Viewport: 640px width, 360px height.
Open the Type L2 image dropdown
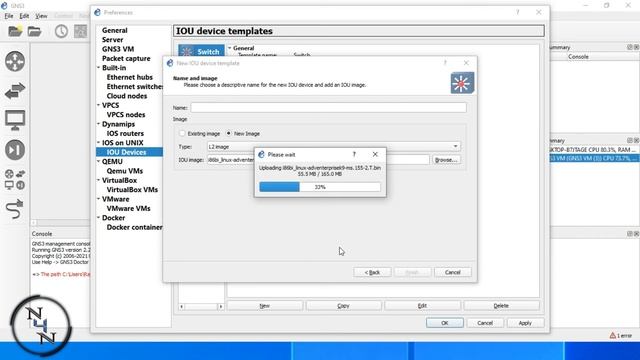pyautogui.click(x=333, y=147)
